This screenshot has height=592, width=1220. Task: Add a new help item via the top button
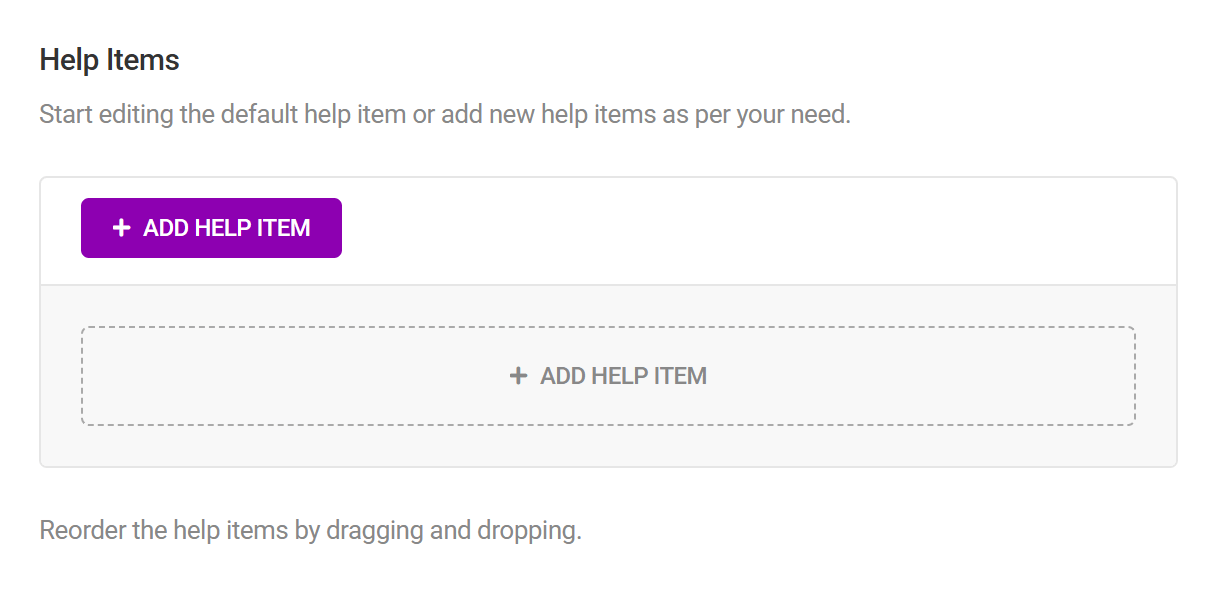[210, 227]
